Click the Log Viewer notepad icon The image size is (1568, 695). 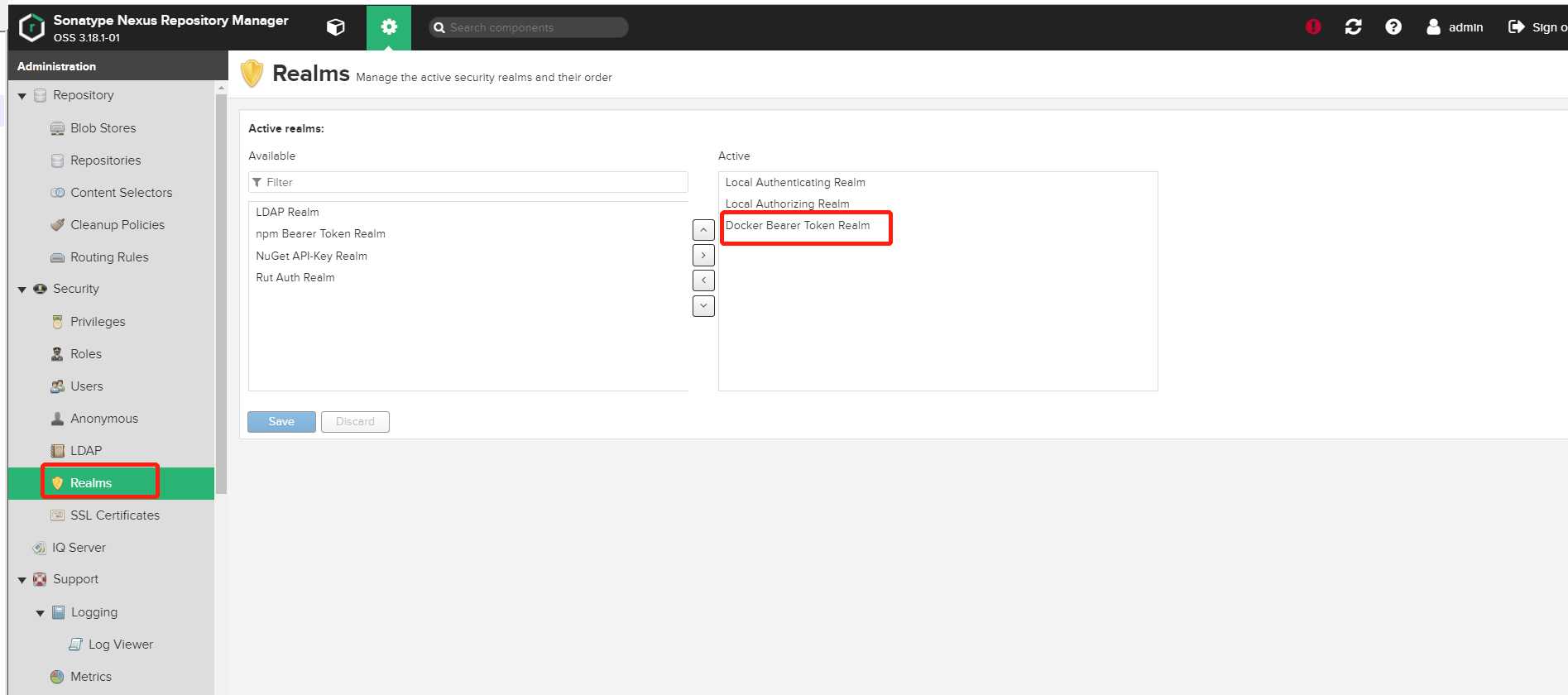click(x=75, y=645)
